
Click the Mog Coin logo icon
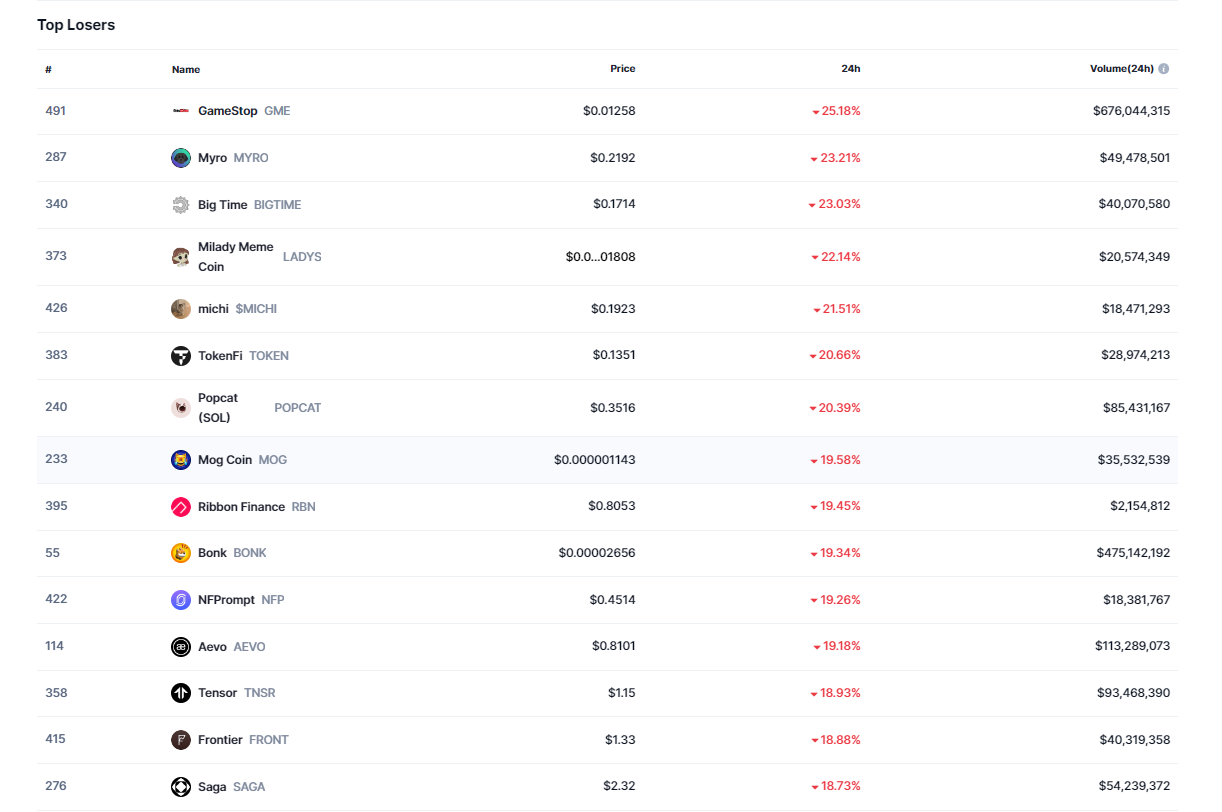180,460
